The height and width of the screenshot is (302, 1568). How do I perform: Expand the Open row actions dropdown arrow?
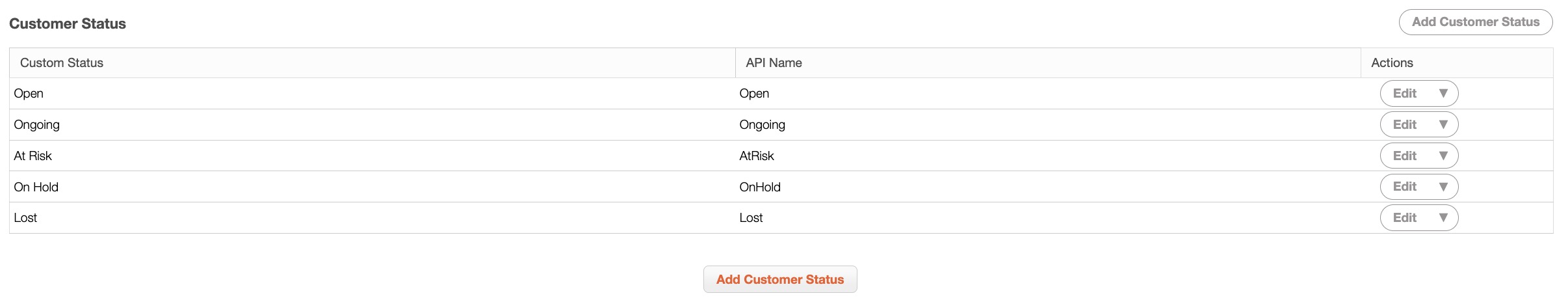[x=1443, y=94]
